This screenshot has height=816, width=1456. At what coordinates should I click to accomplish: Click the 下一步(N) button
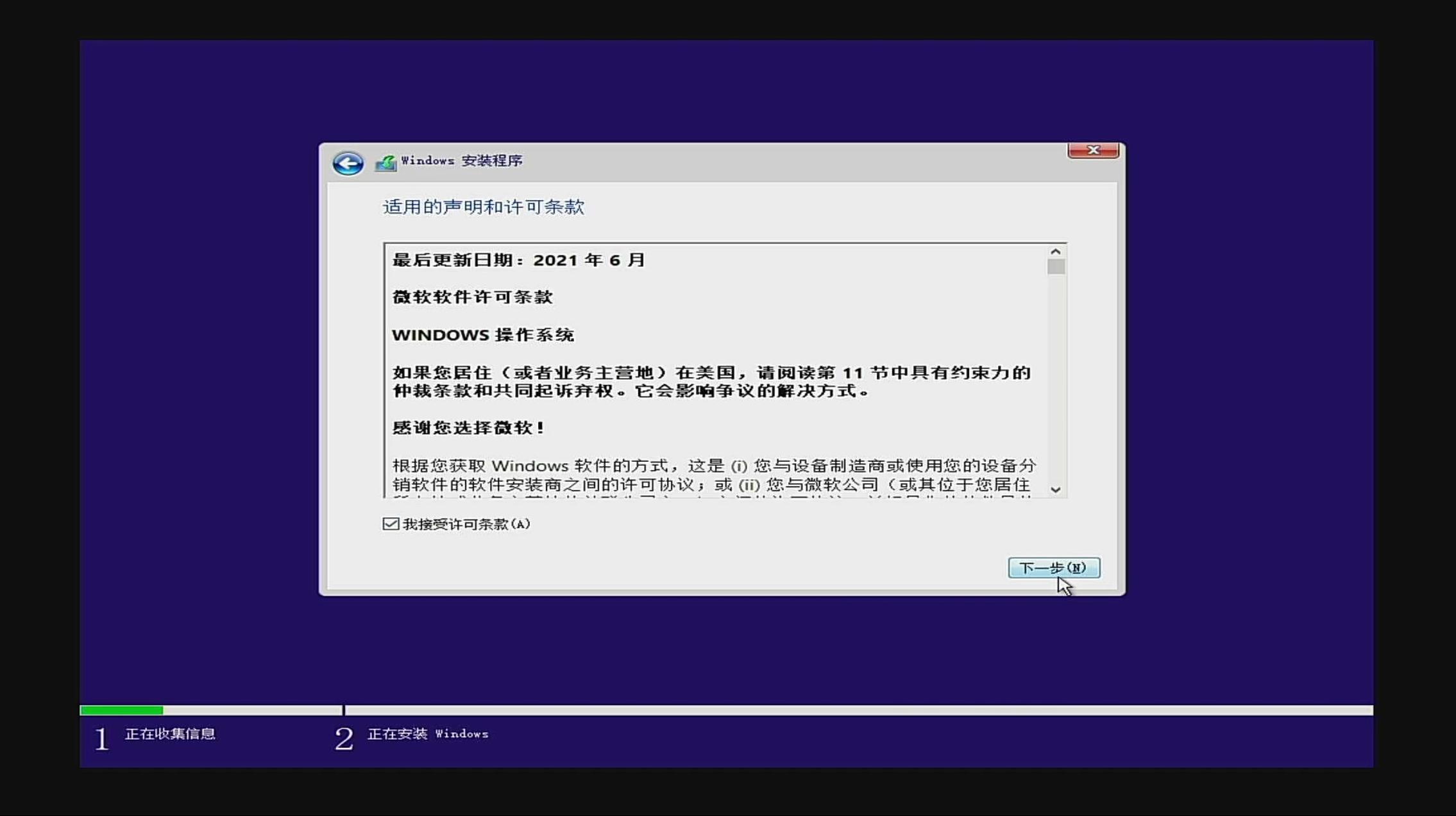[x=1053, y=568]
